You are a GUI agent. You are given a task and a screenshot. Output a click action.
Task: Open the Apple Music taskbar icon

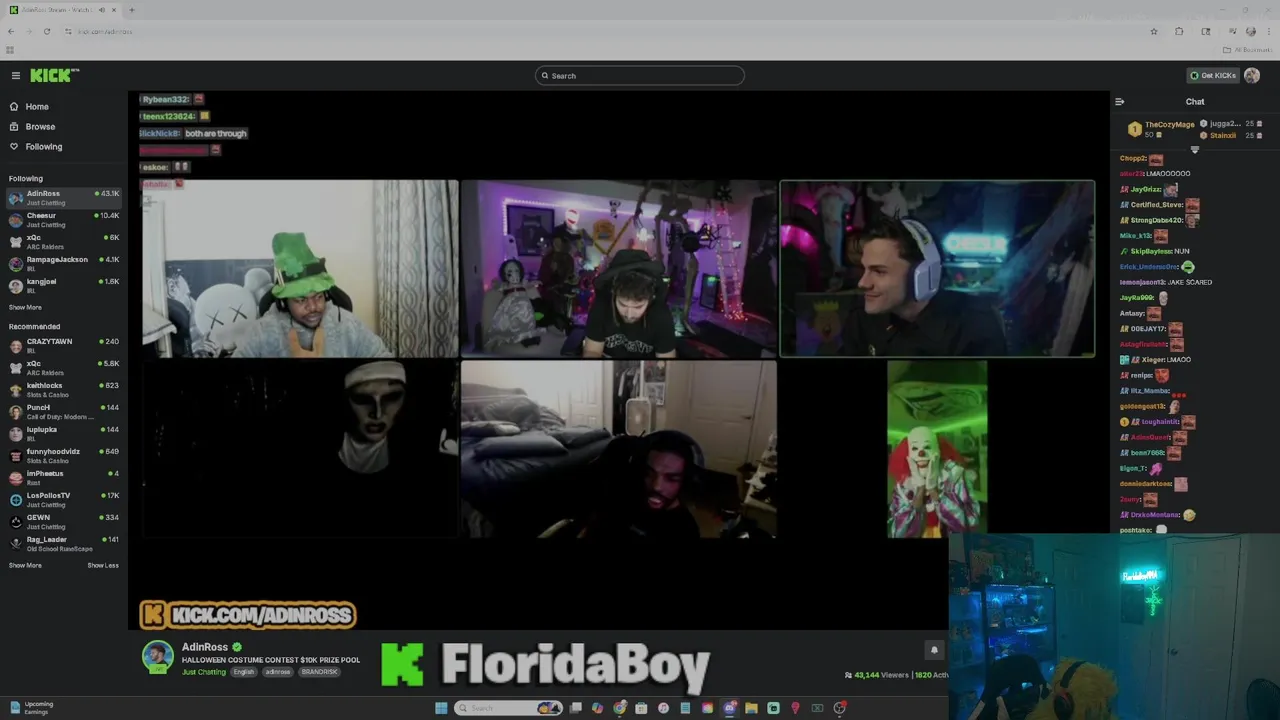pyautogui.click(x=663, y=708)
